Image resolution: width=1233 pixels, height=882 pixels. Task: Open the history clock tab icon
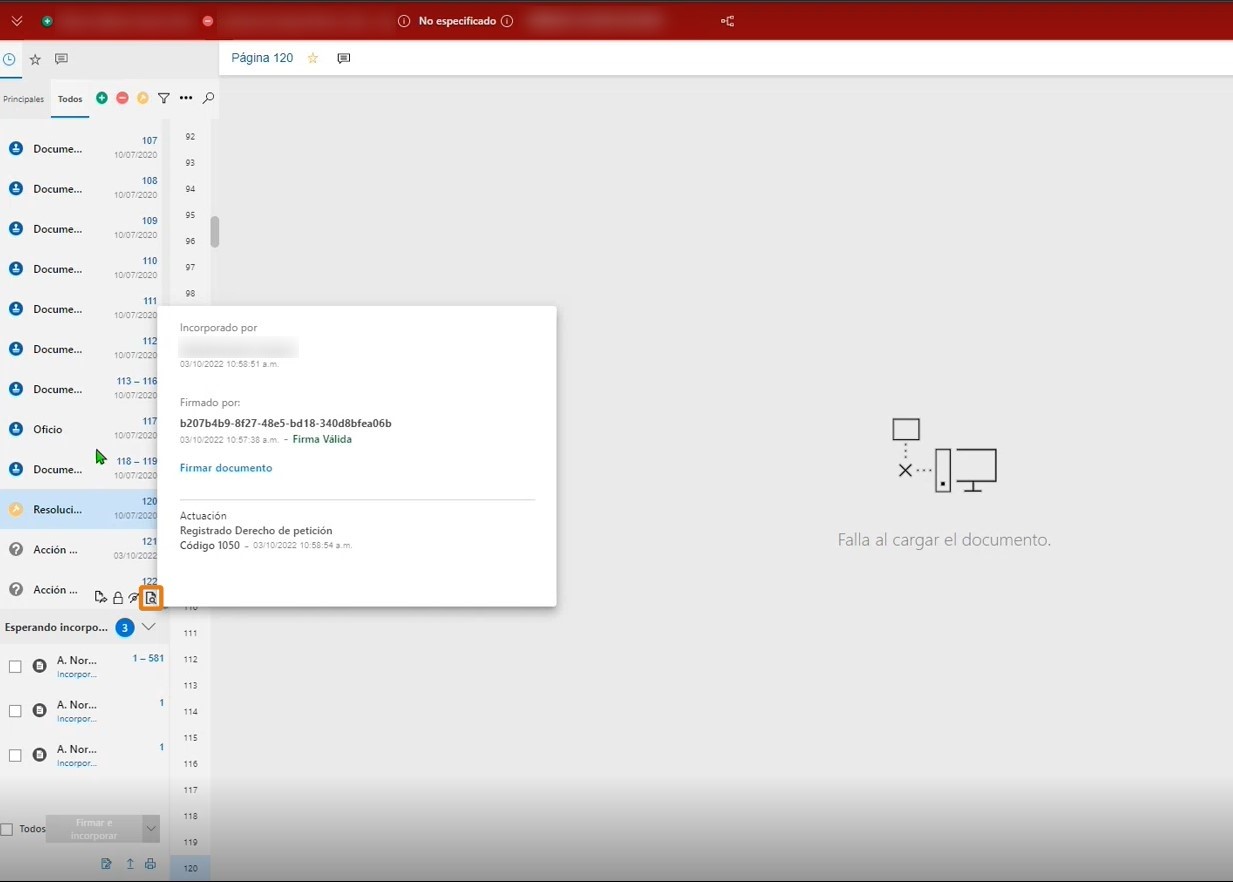pos(8,59)
